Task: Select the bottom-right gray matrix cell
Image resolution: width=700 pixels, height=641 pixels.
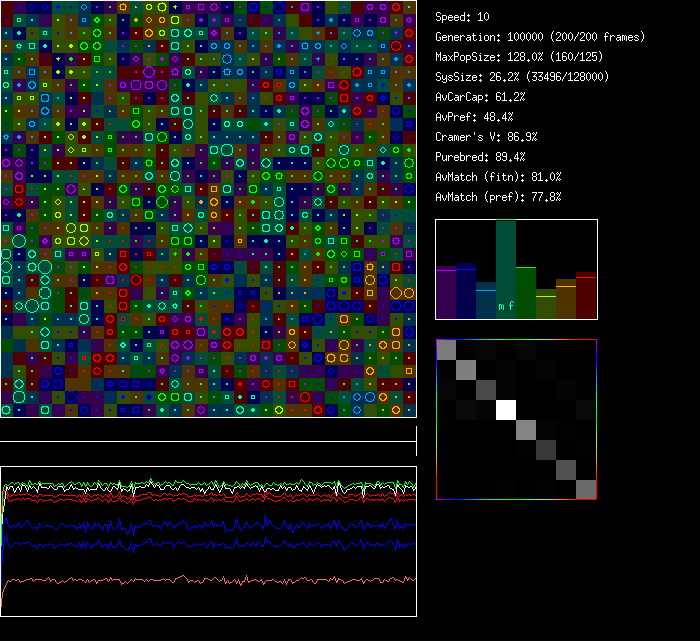Action: pos(586,489)
